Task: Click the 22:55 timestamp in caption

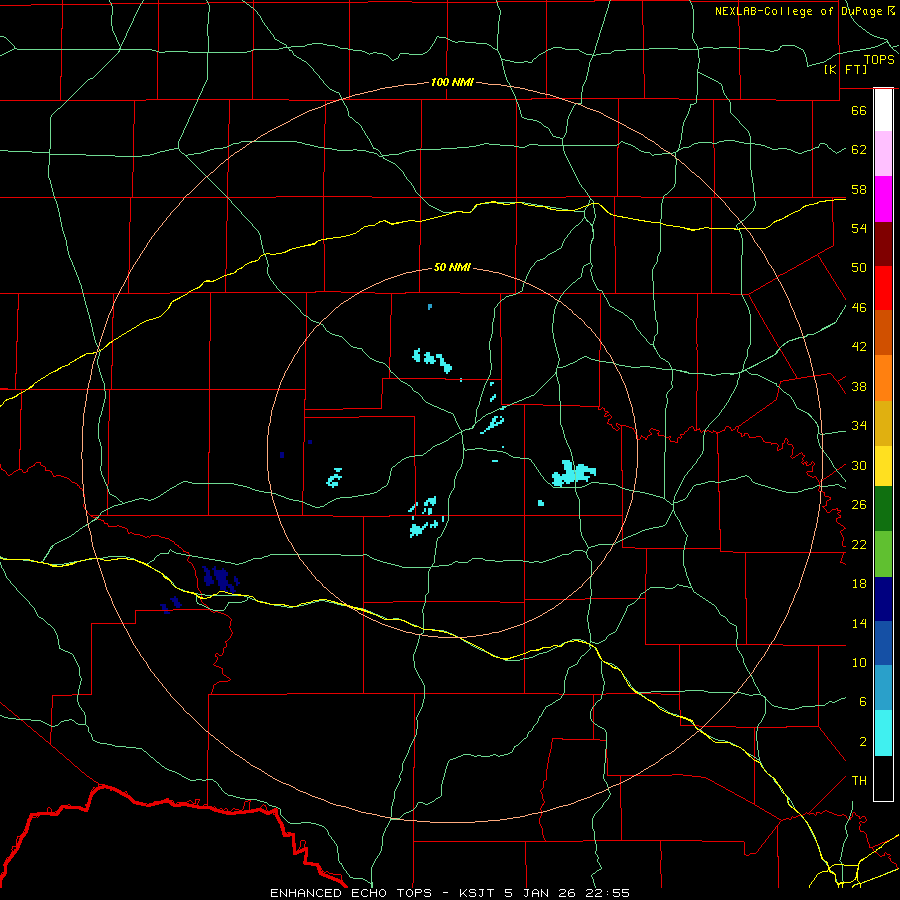Action: pos(608,893)
